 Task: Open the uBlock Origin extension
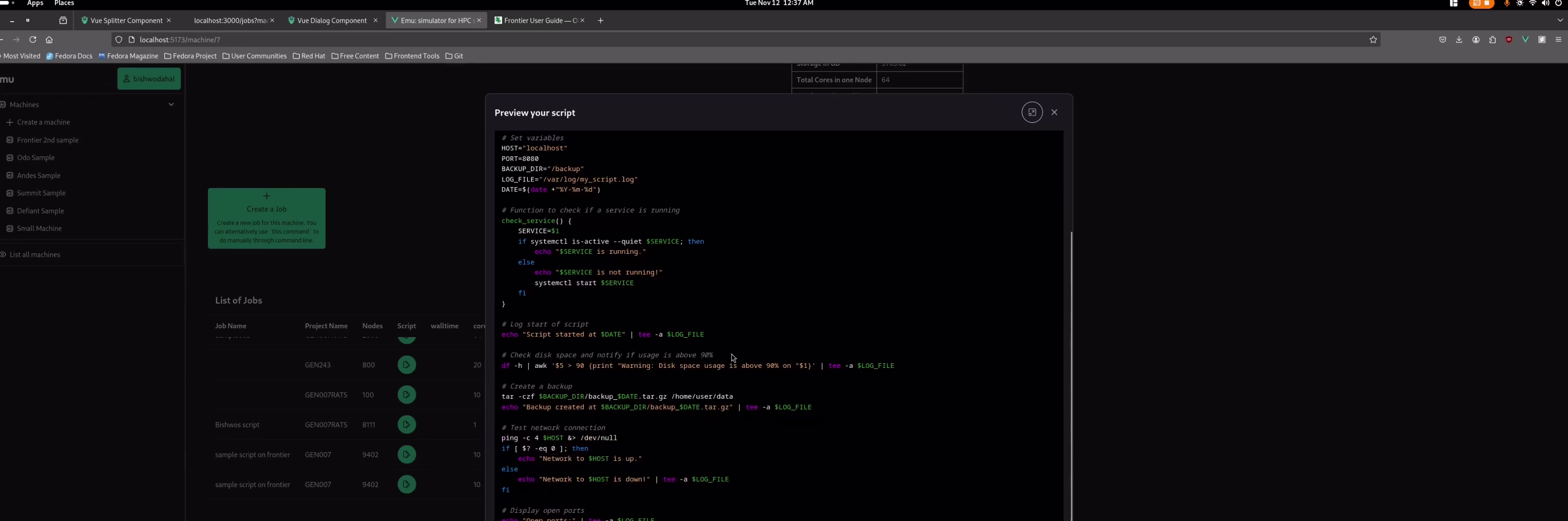tap(1508, 40)
